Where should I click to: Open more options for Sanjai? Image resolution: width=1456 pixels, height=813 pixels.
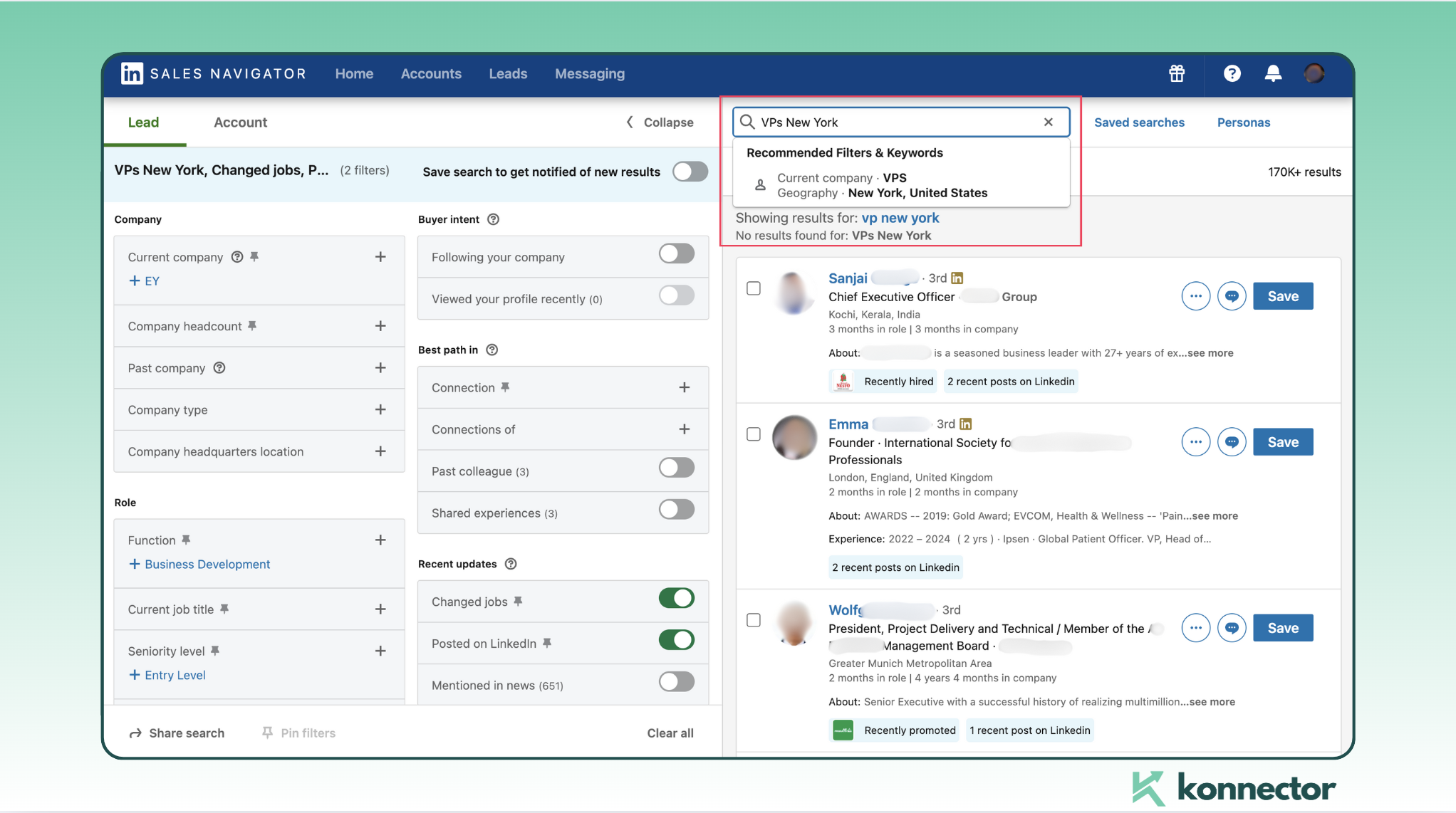click(x=1196, y=296)
